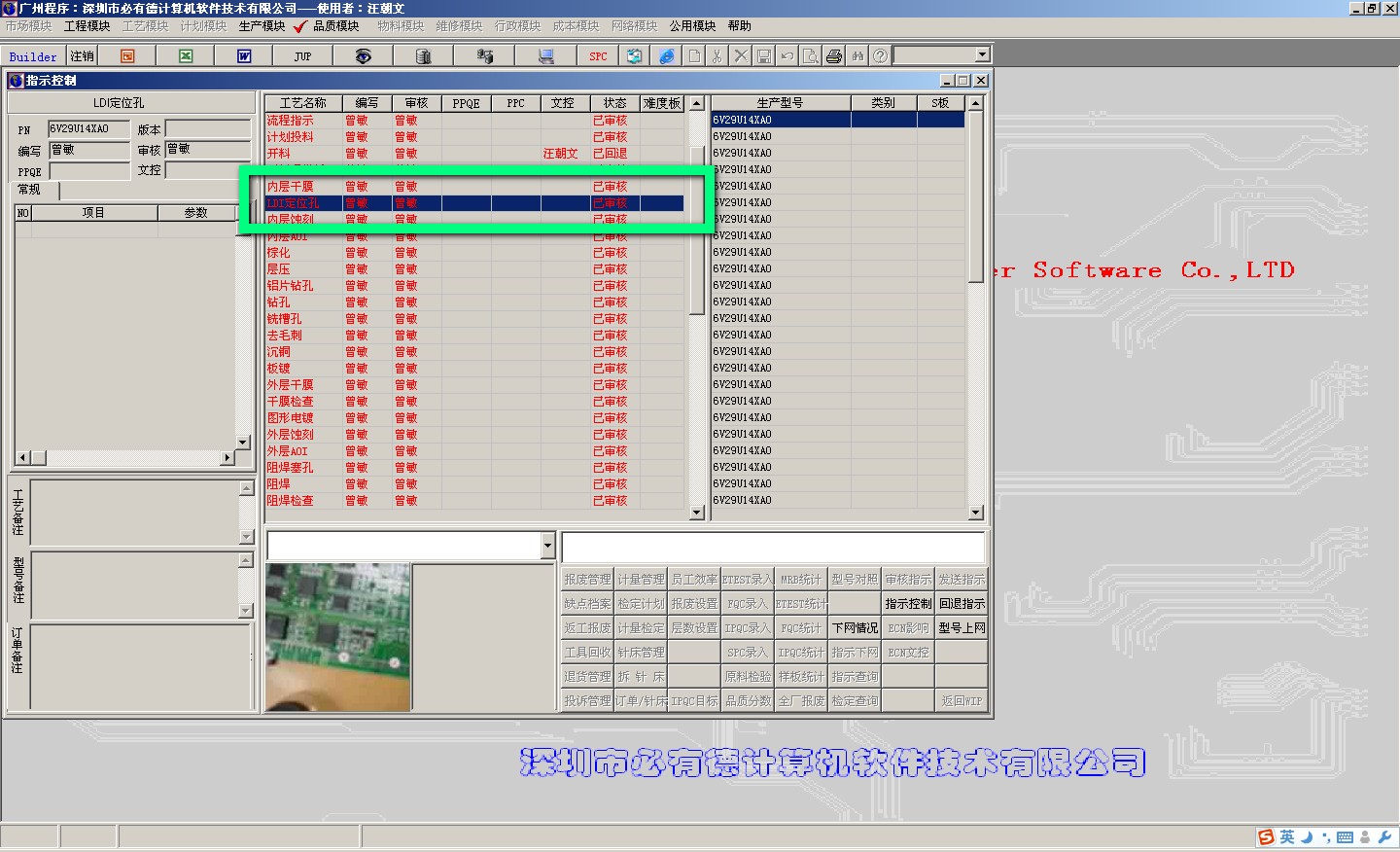Open the 帮助 menu
The image size is (1400, 852).
[x=740, y=26]
